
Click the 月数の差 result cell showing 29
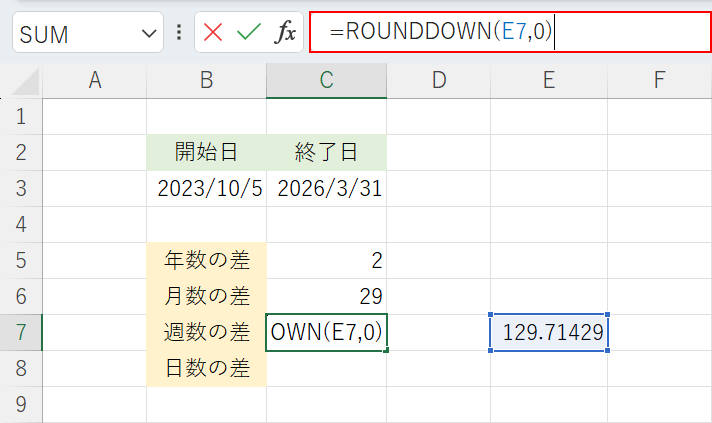pyautogui.click(x=326, y=296)
